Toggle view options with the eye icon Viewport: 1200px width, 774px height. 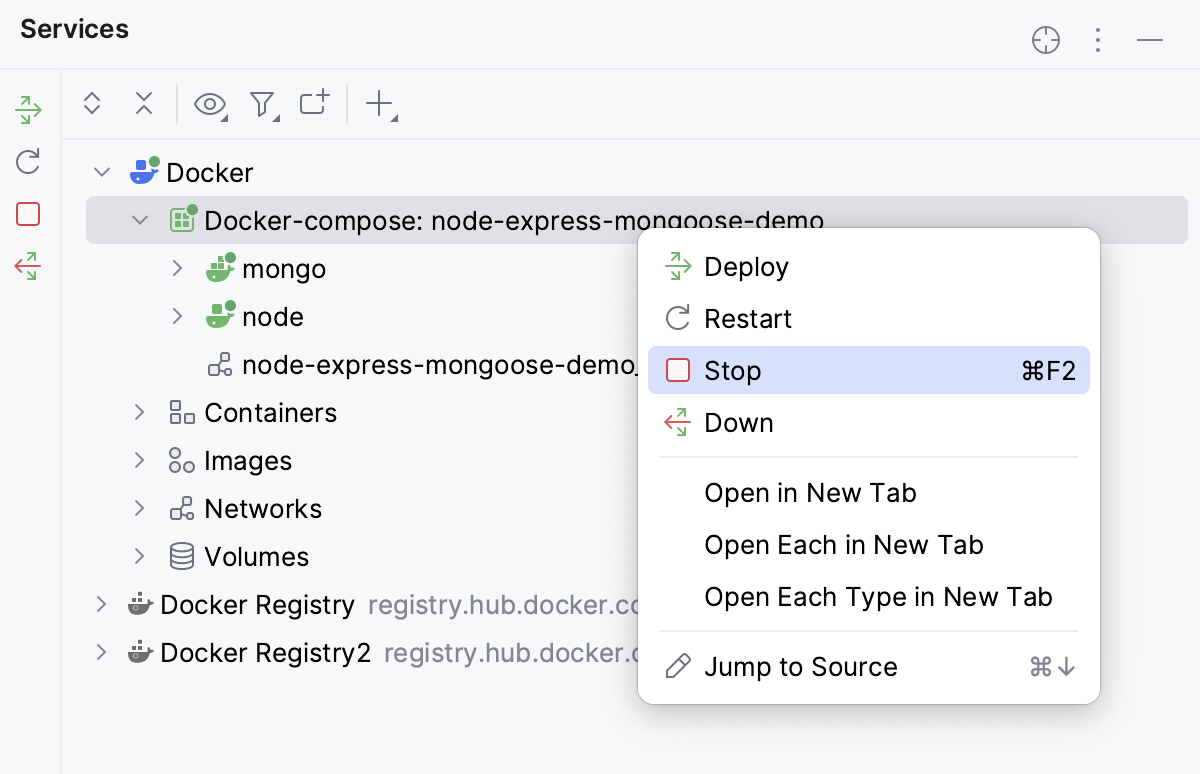point(209,103)
